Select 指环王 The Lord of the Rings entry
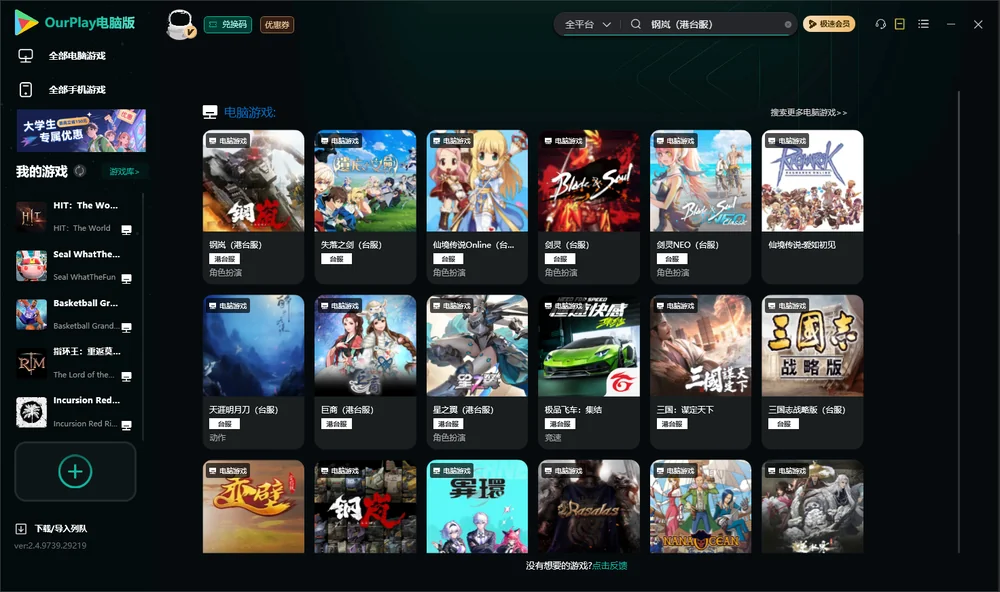Viewport: 1000px width, 592px height. tap(74, 363)
